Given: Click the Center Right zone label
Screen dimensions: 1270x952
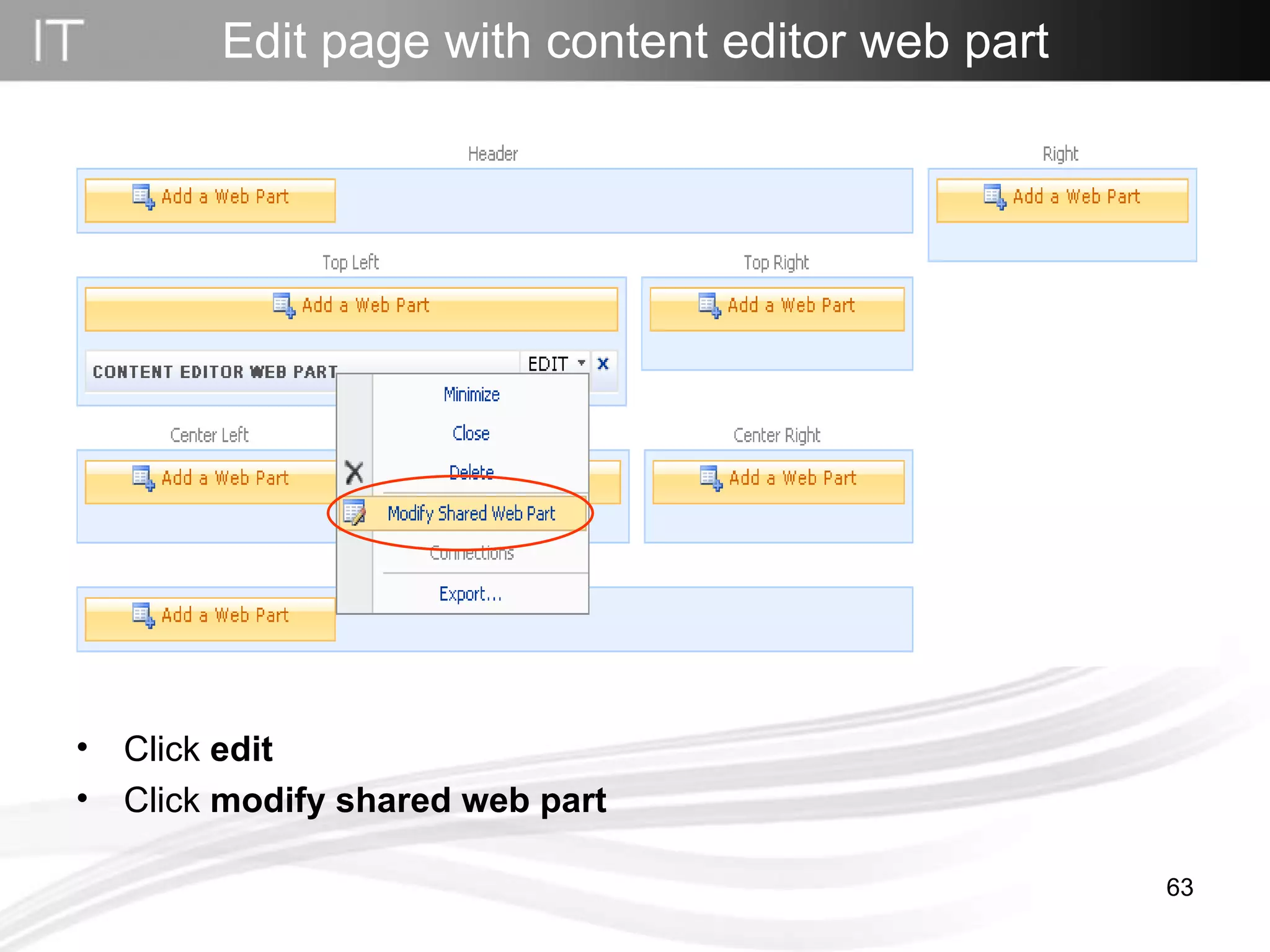Looking at the screenshot, I should tap(777, 435).
